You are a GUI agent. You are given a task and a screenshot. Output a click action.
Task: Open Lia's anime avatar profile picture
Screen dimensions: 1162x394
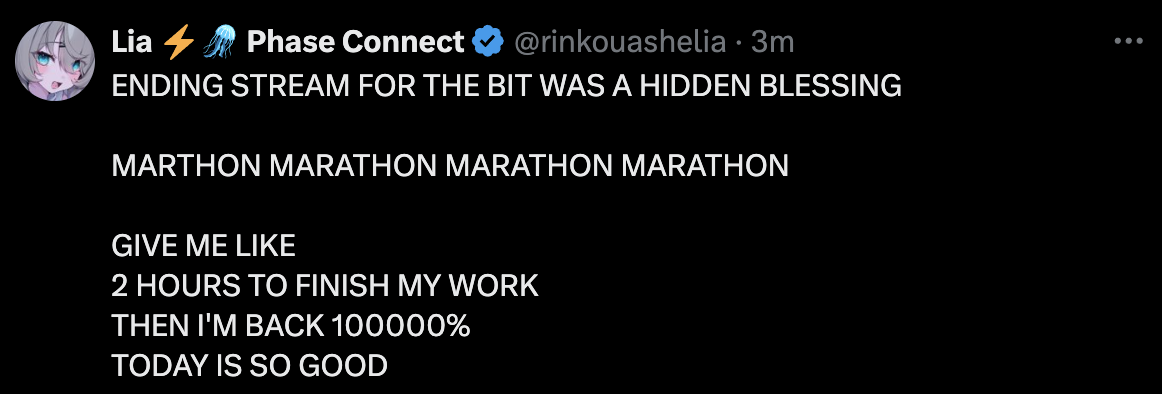(55, 61)
